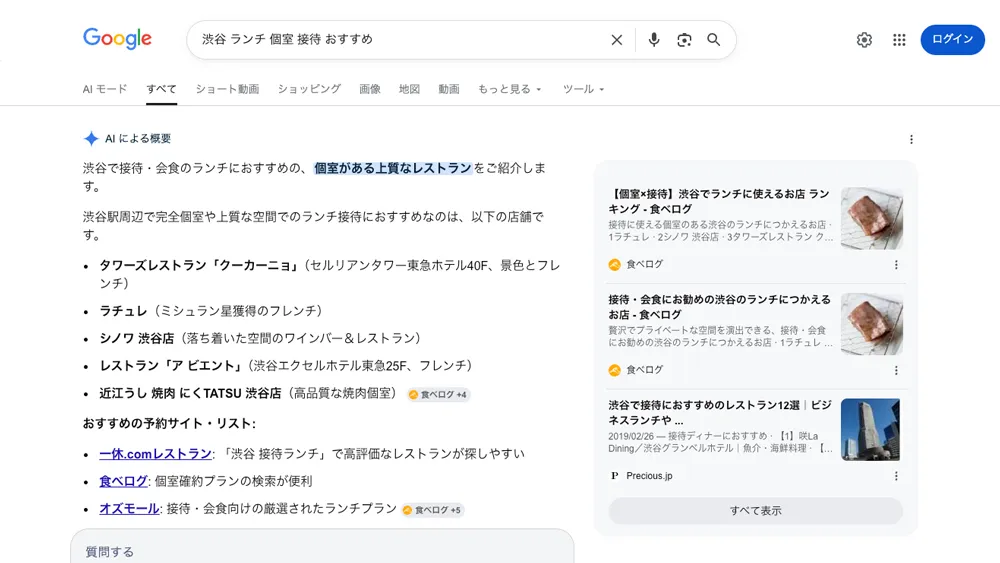Click the search text field

pyautogui.click(x=402, y=40)
